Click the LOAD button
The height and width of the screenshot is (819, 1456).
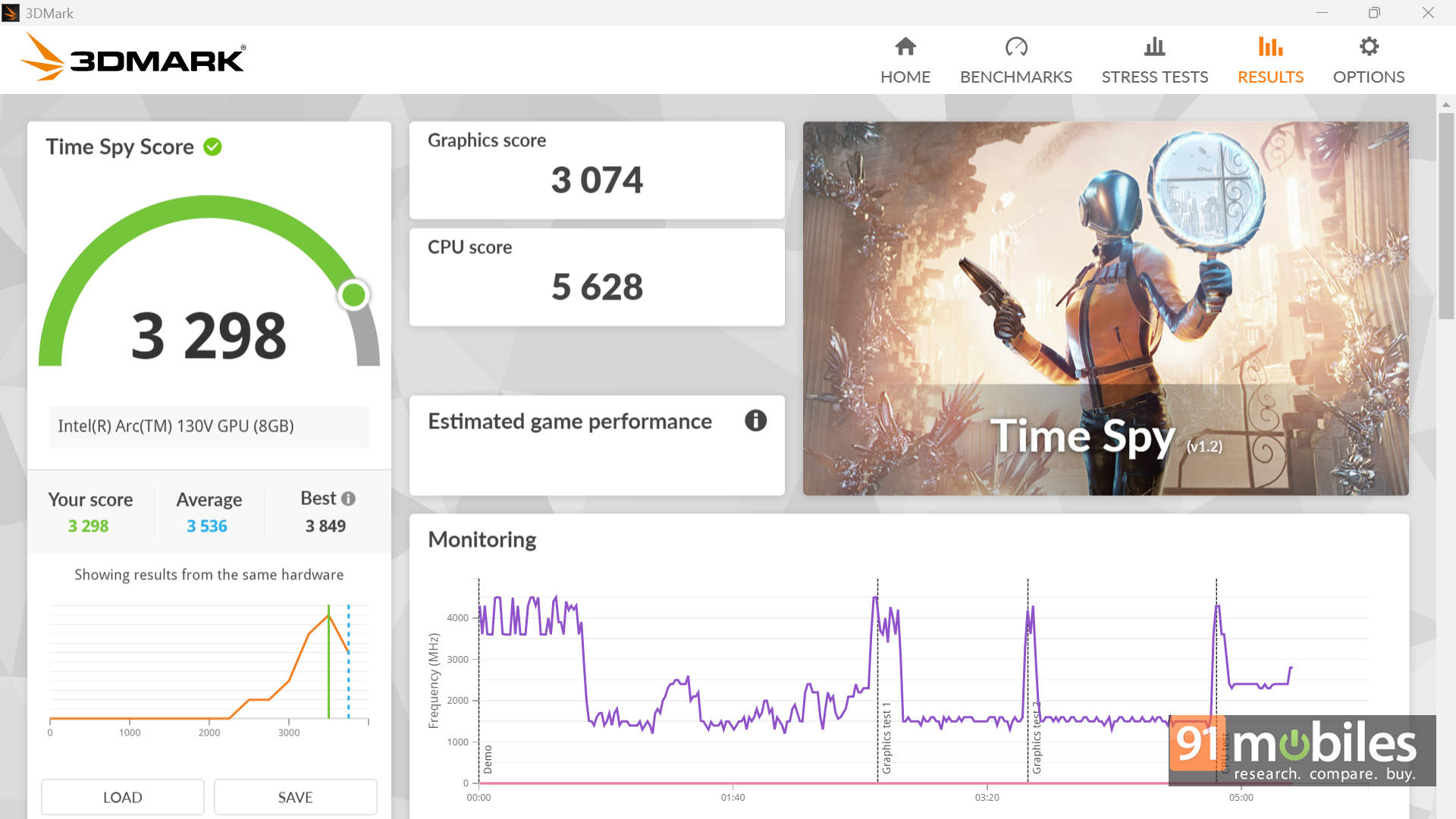[123, 797]
